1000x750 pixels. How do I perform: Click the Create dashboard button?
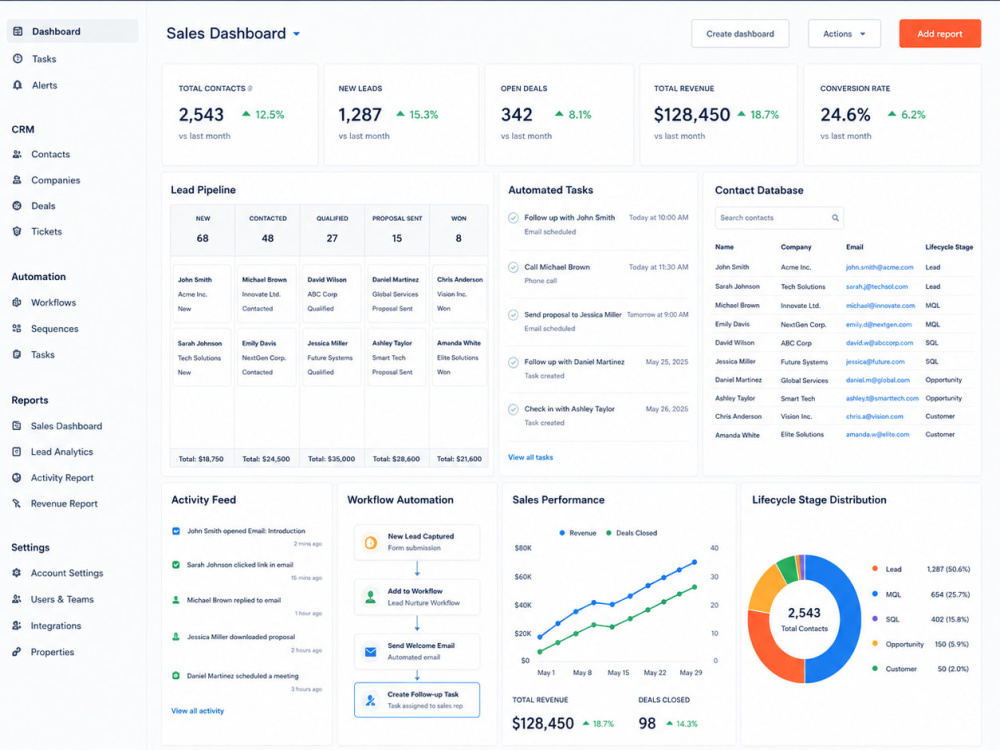click(740, 34)
